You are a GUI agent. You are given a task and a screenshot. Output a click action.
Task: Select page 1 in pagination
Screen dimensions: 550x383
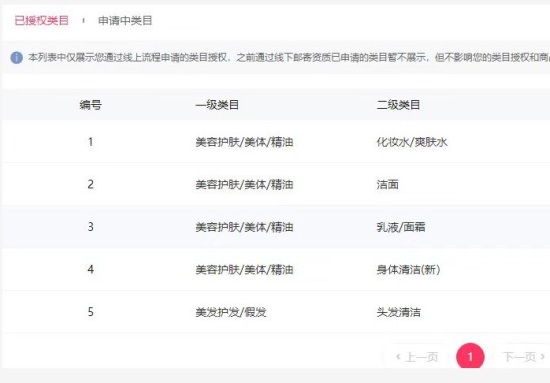[x=470, y=357]
